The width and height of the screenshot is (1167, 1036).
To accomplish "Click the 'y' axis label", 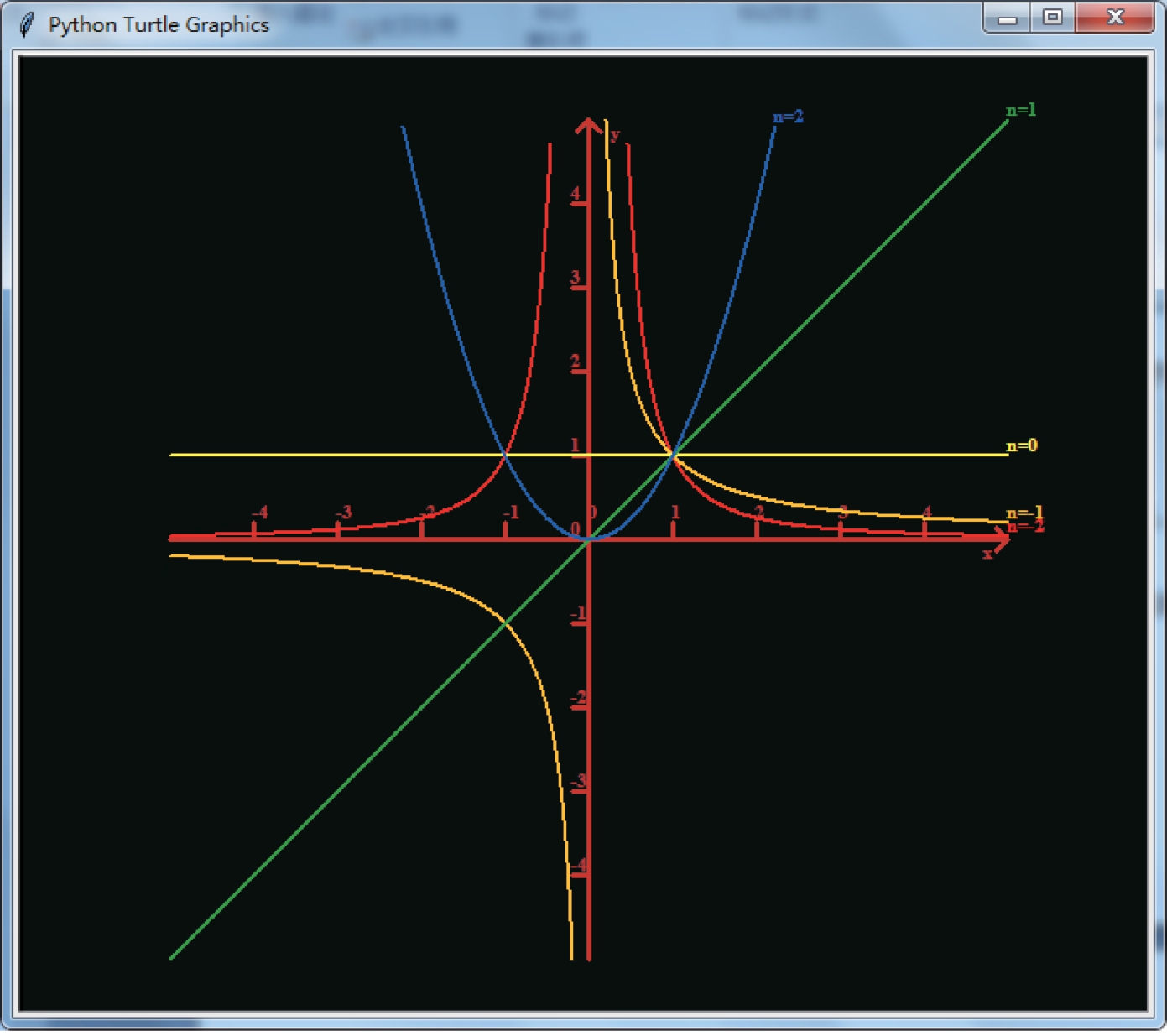I will pos(615,136).
